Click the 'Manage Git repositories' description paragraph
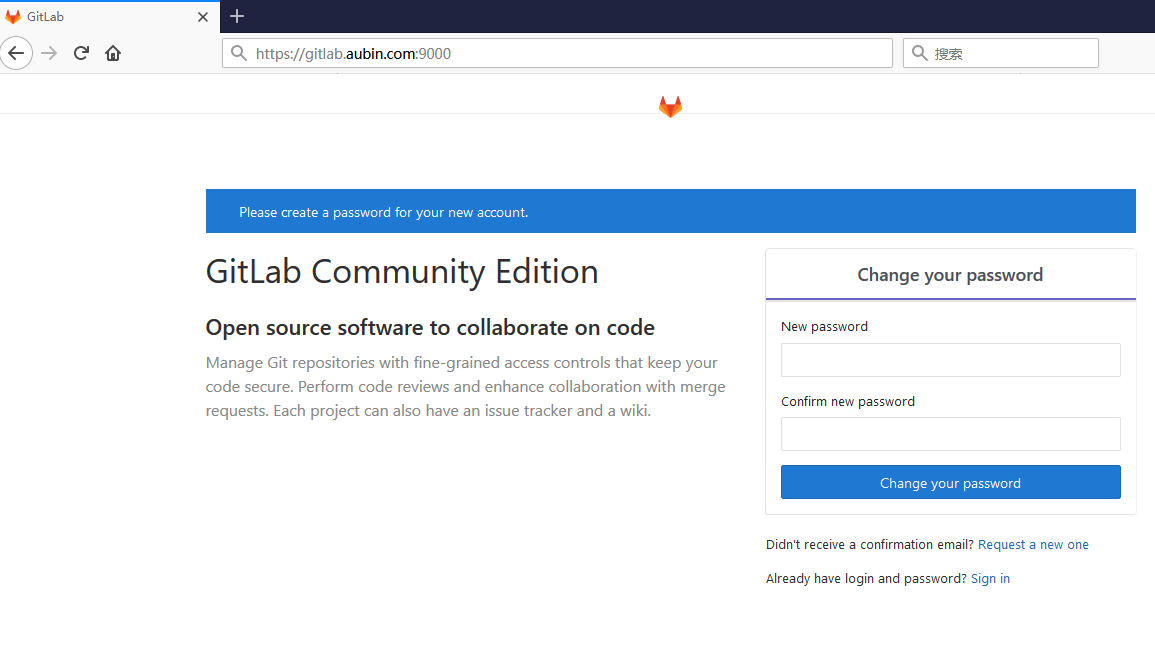This screenshot has height=657, width=1155. pos(466,387)
